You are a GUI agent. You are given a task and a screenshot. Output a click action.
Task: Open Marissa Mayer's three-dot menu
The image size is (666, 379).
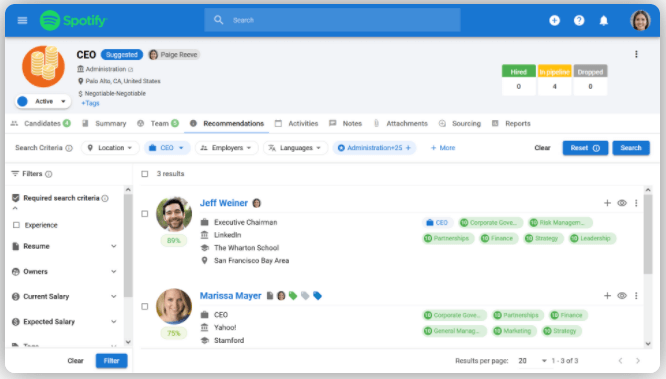tap(636, 296)
